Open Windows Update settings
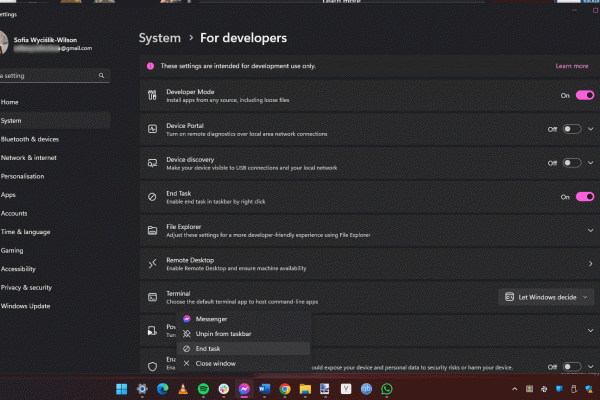This screenshot has height=400, width=600. pos(55,306)
